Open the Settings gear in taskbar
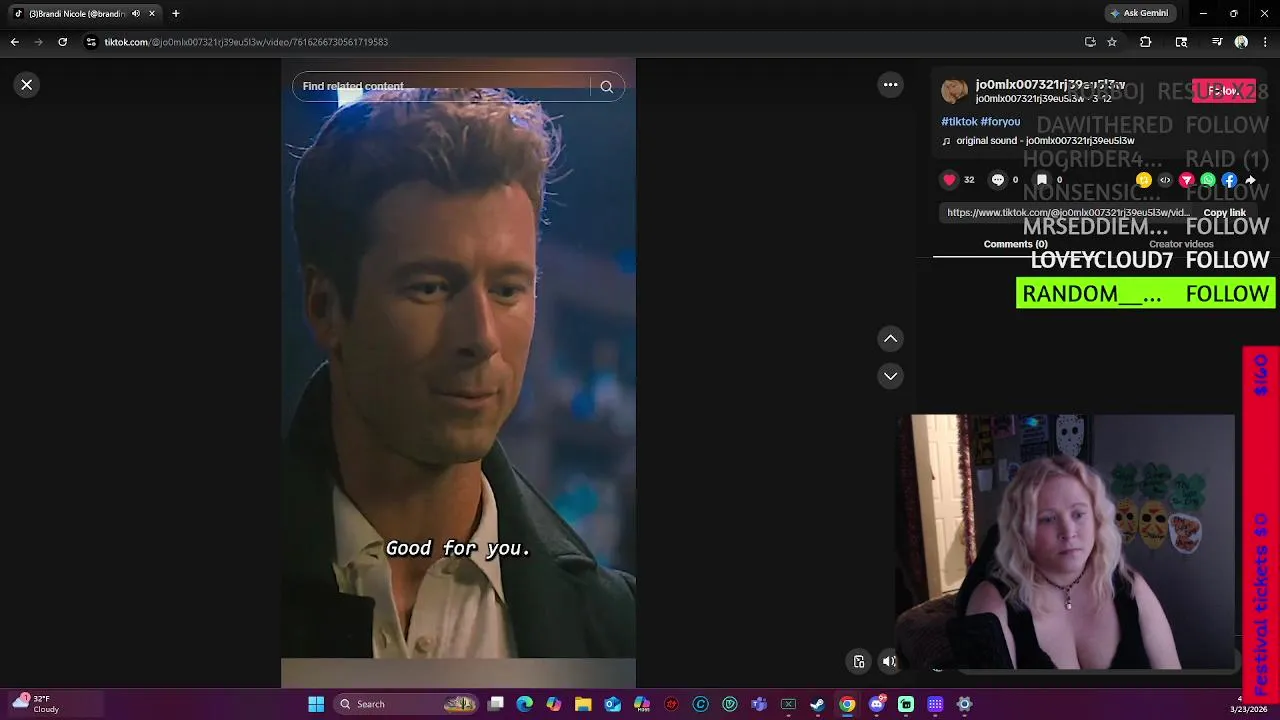 click(964, 704)
